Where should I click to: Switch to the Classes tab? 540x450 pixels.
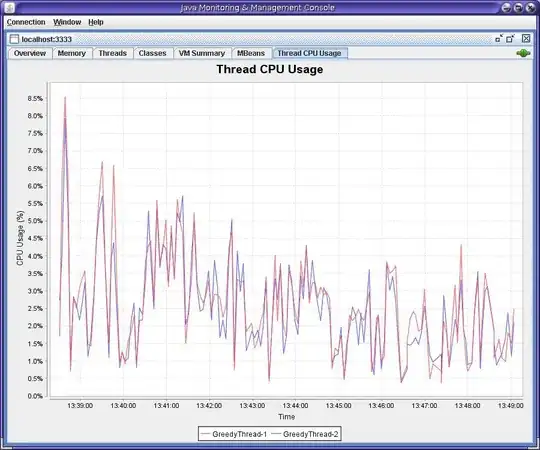[x=153, y=53]
